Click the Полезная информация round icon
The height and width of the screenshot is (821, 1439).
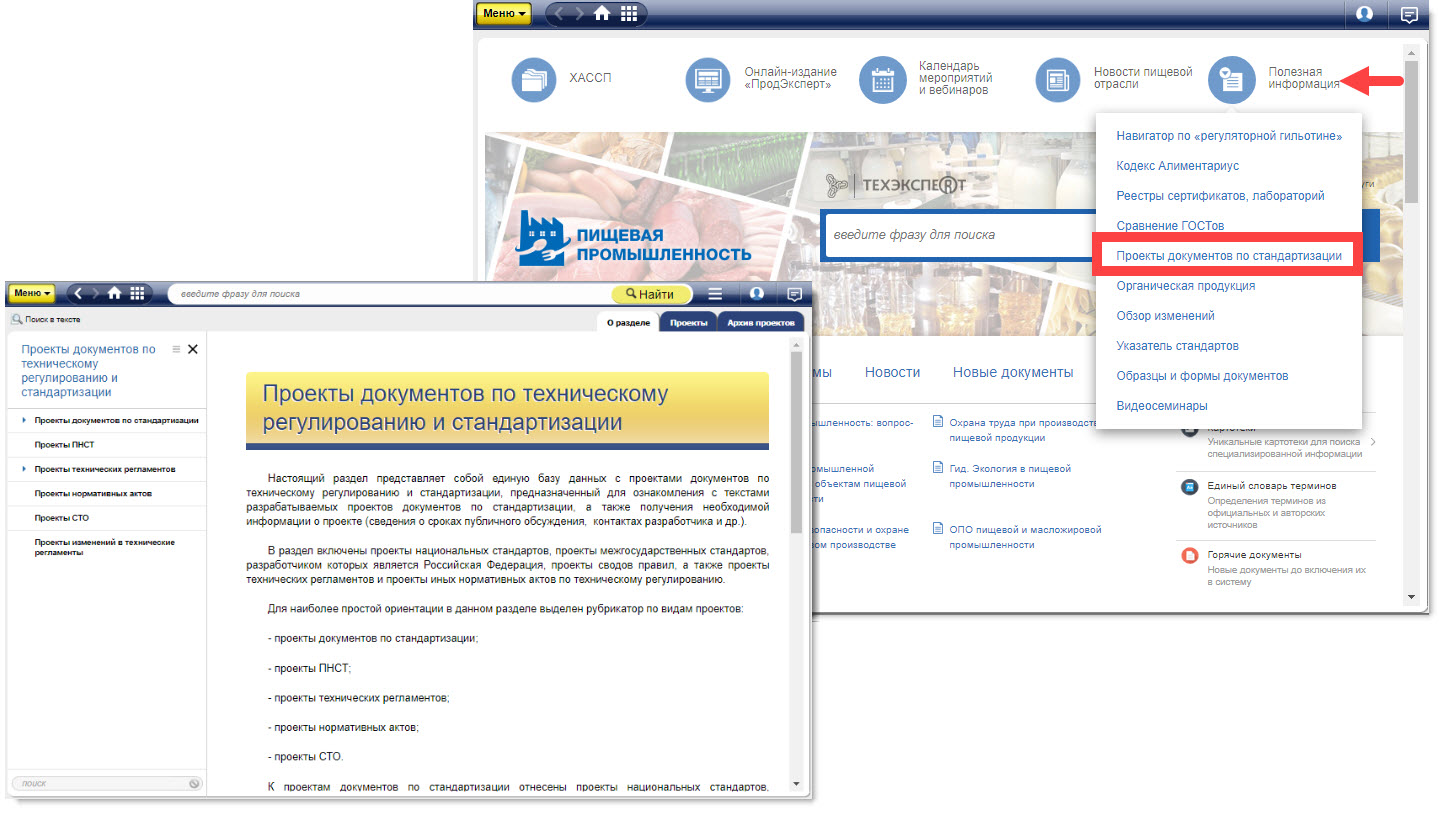coord(1231,79)
